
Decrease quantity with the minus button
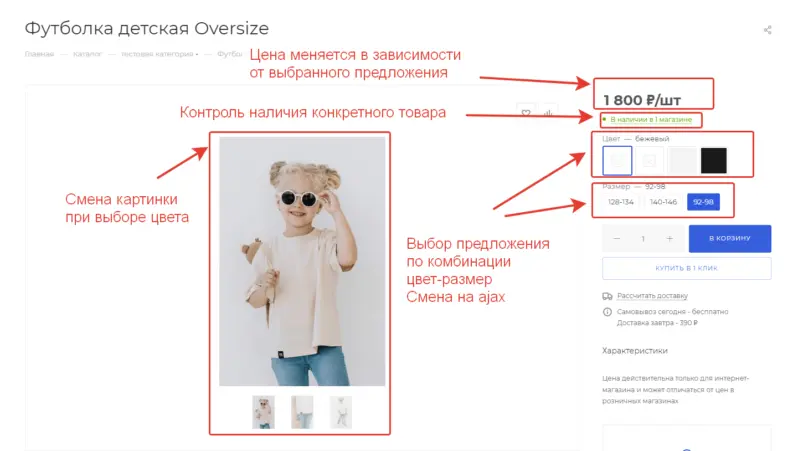[617, 239]
